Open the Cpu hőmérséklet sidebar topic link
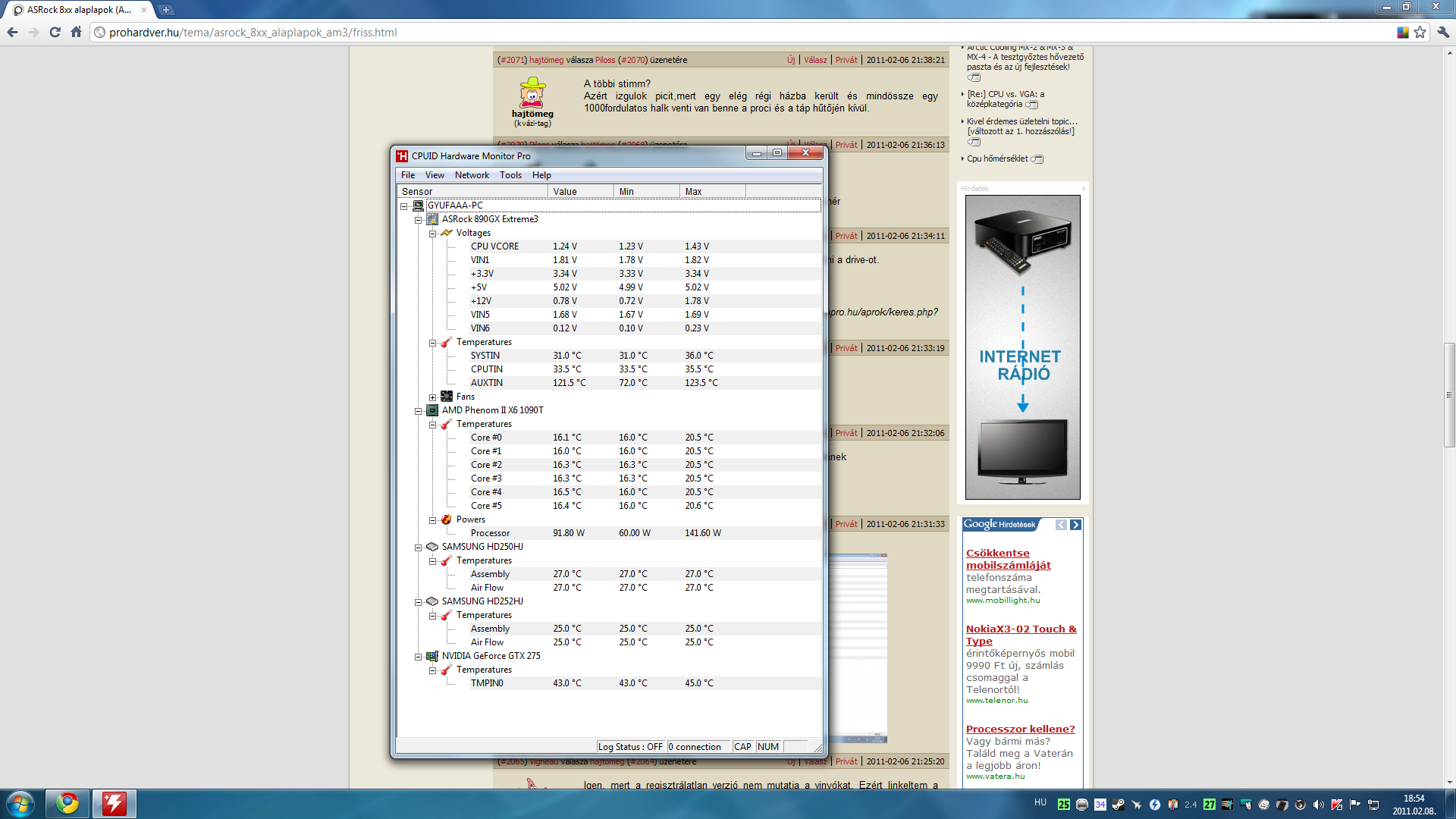 click(x=997, y=158)
